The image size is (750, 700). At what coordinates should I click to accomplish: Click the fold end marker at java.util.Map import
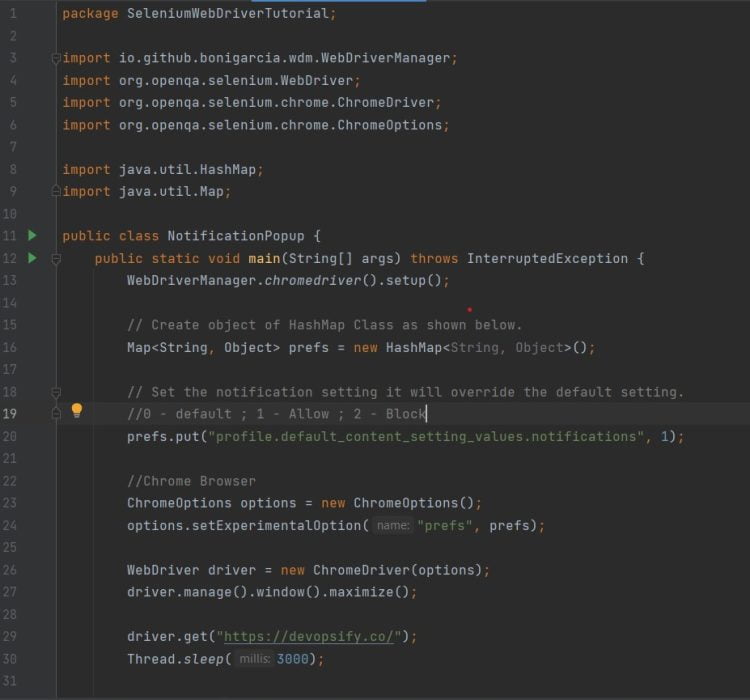56,191
